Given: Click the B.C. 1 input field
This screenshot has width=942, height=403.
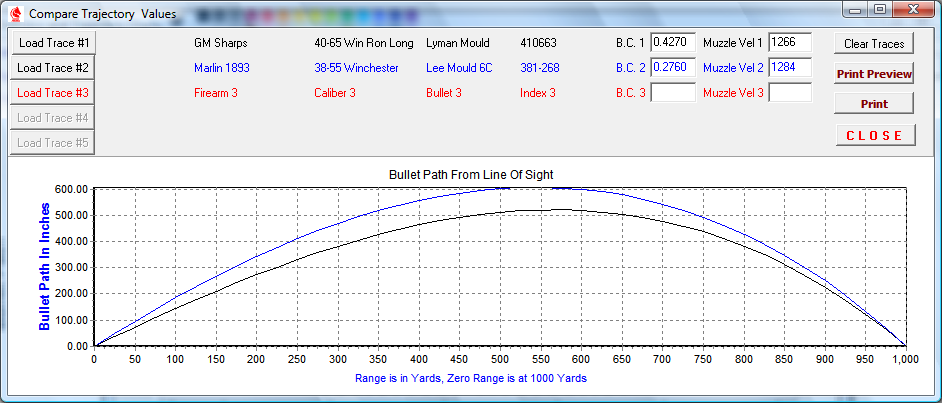Looking at the screenshot, I should click(672, 43).
